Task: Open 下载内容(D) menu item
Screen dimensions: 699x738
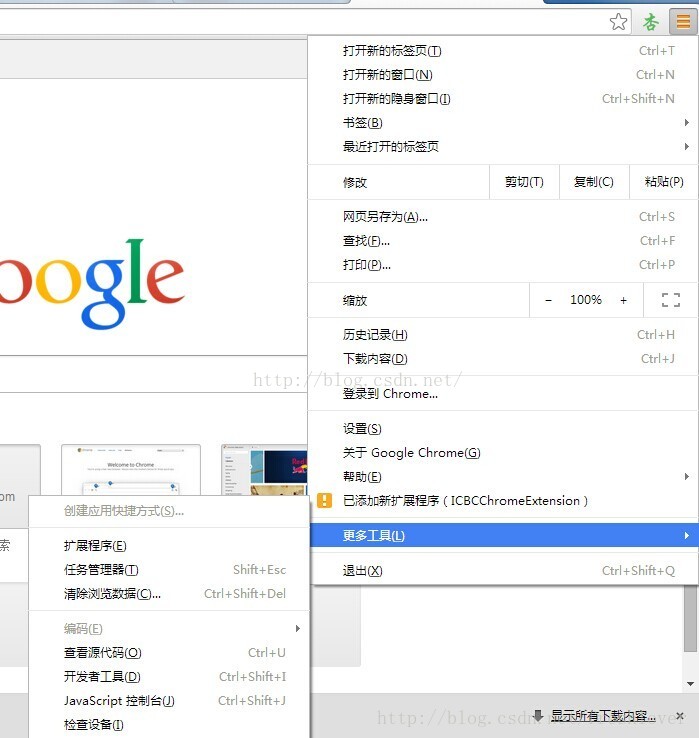Action: 503,359
